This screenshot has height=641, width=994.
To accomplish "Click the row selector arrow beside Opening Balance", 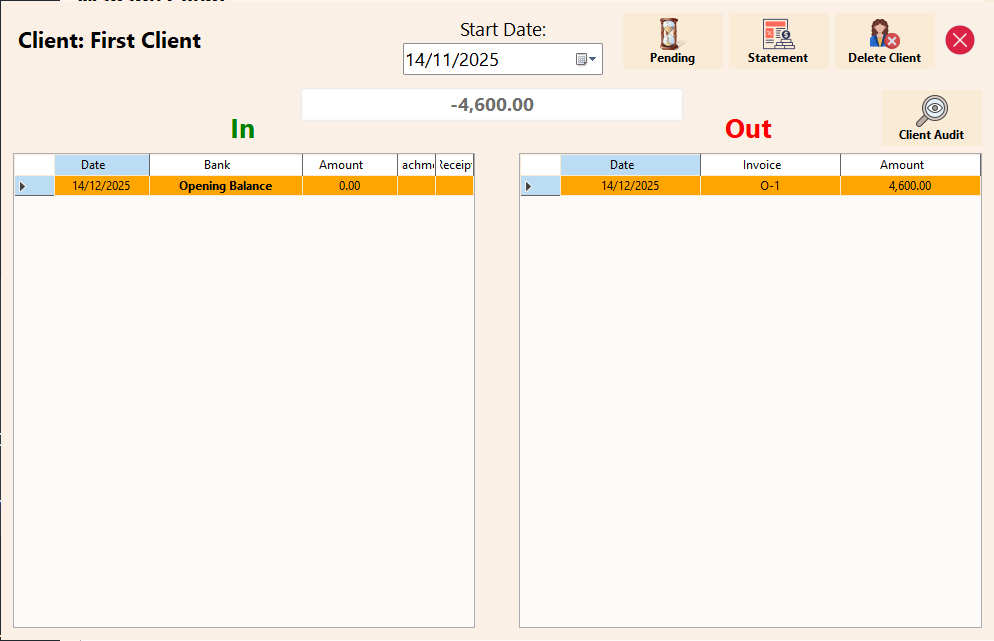I will coord(22,185).
